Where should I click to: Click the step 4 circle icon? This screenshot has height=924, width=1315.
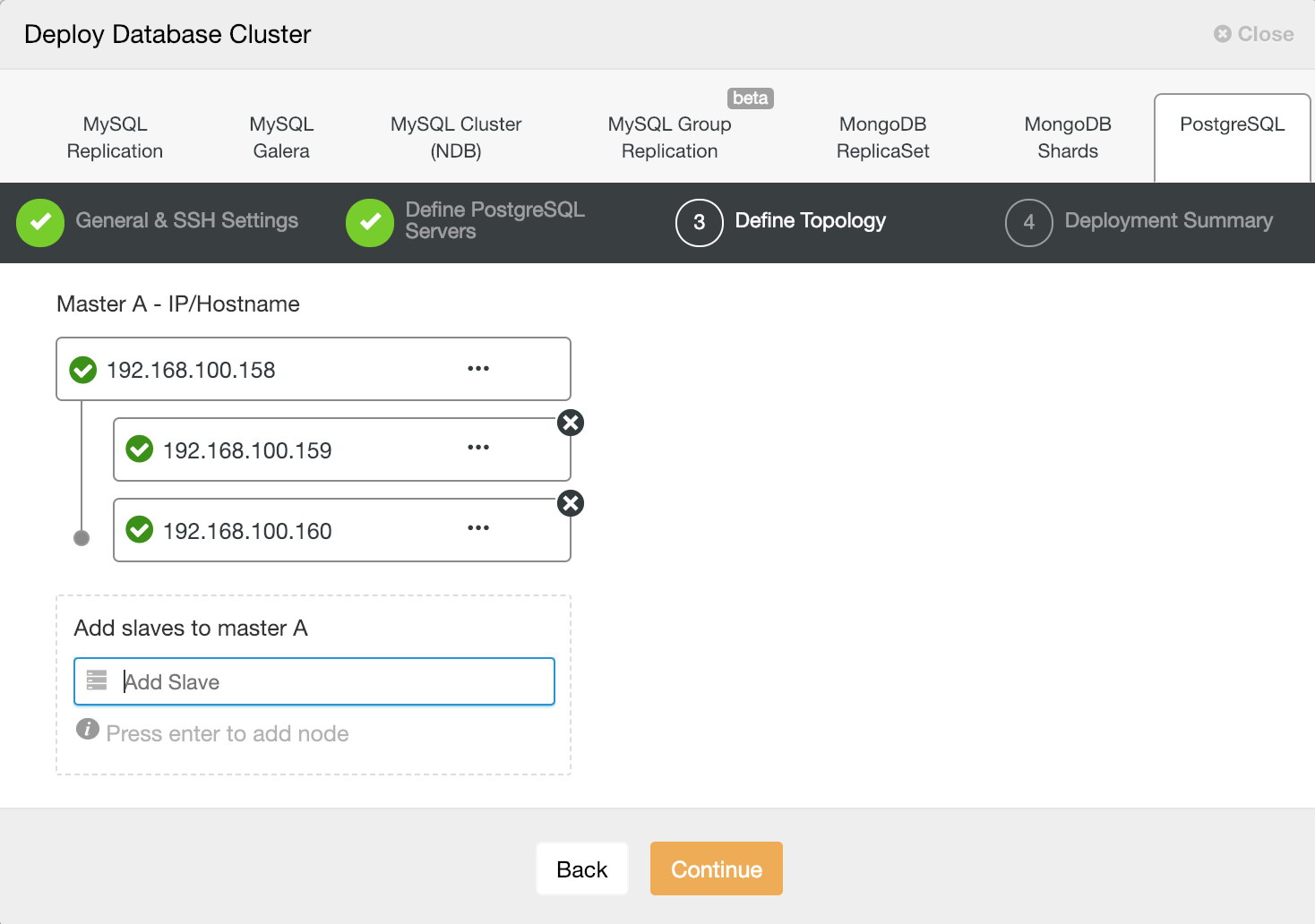pos(1029,223)
